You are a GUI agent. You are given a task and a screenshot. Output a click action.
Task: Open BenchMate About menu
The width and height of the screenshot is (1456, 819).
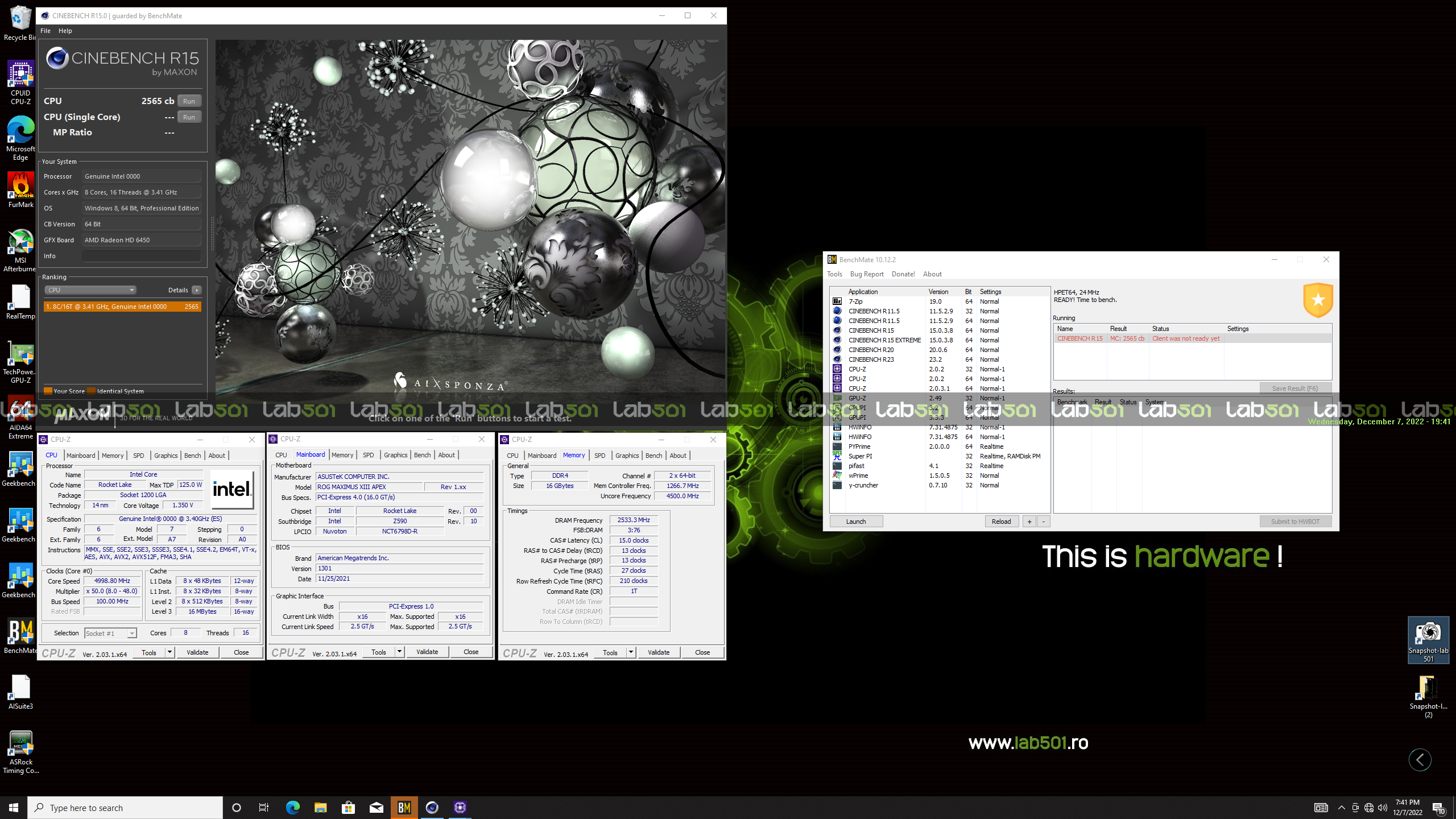tap(932, 274)
